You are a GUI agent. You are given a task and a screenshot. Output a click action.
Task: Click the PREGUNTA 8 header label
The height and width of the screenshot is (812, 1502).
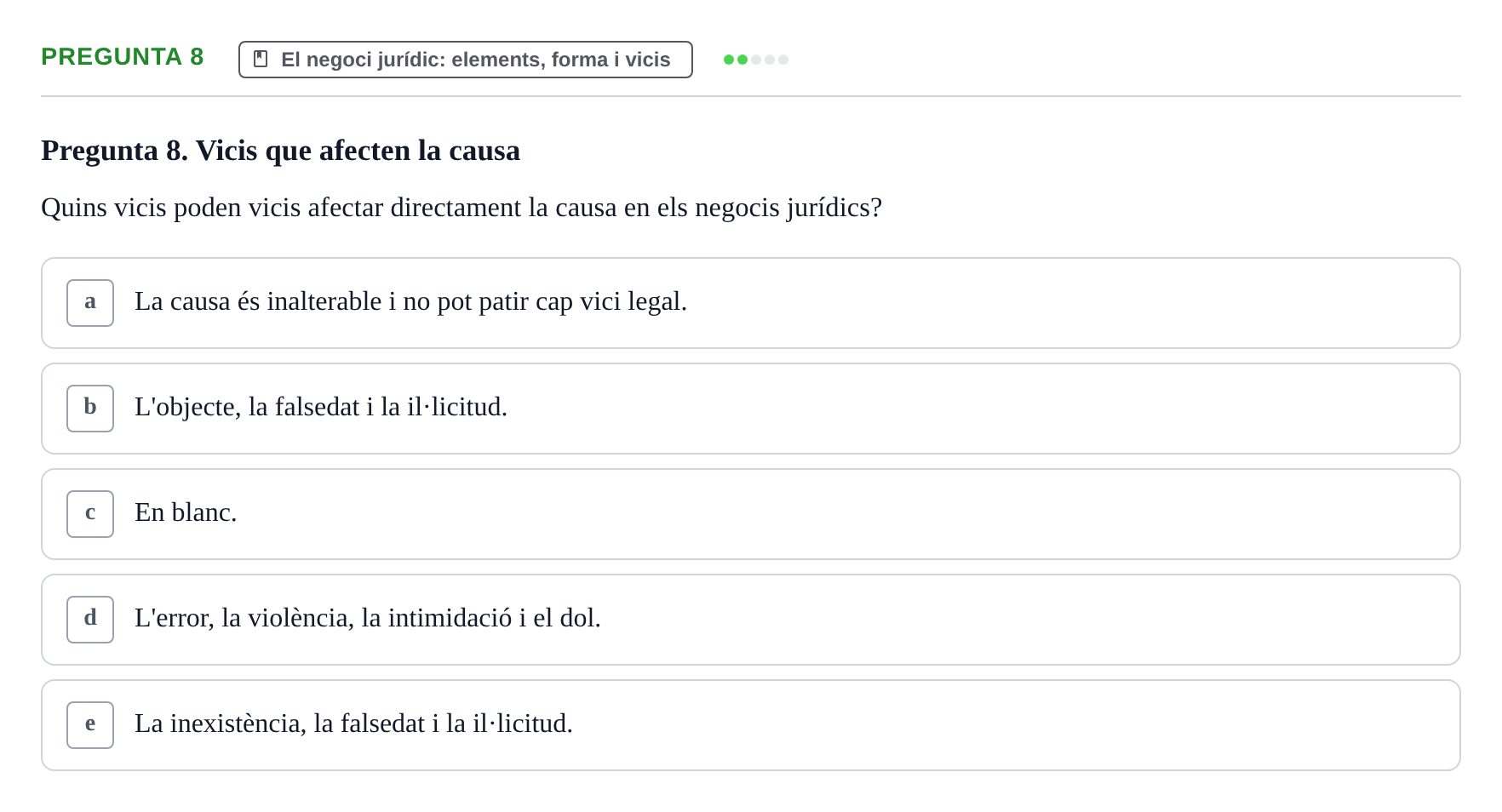tap(123, 57)
